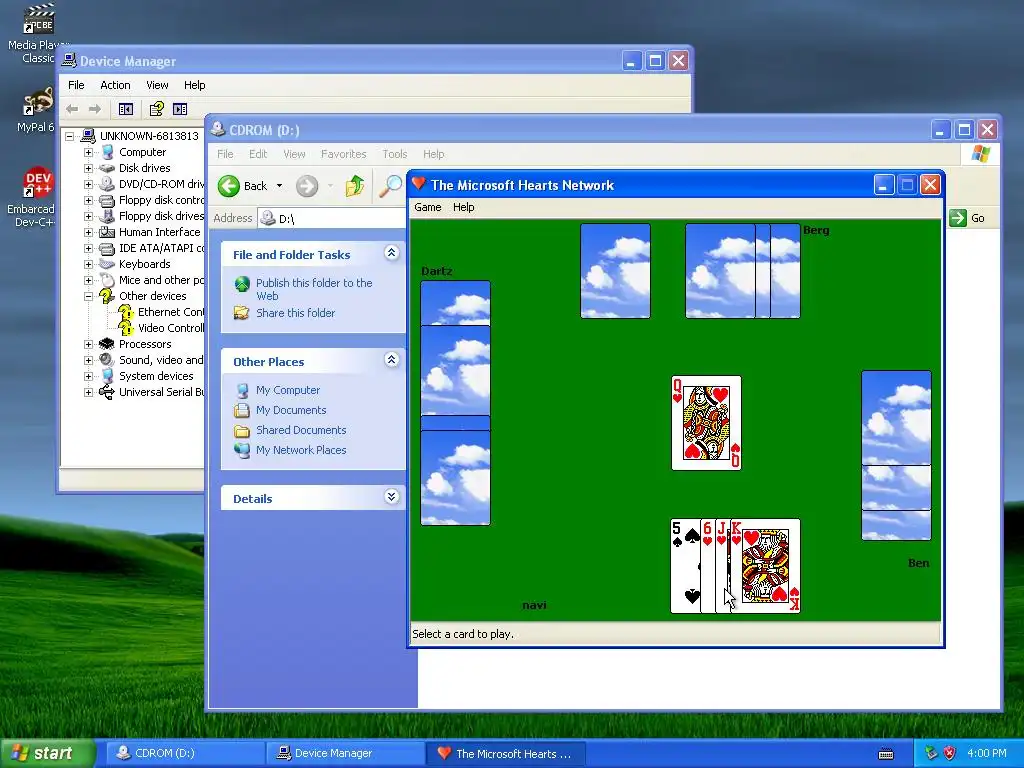Collapse Other devices node
Image resolution: width=1024 pixels, height=768 pixels.
coord(88,296)
